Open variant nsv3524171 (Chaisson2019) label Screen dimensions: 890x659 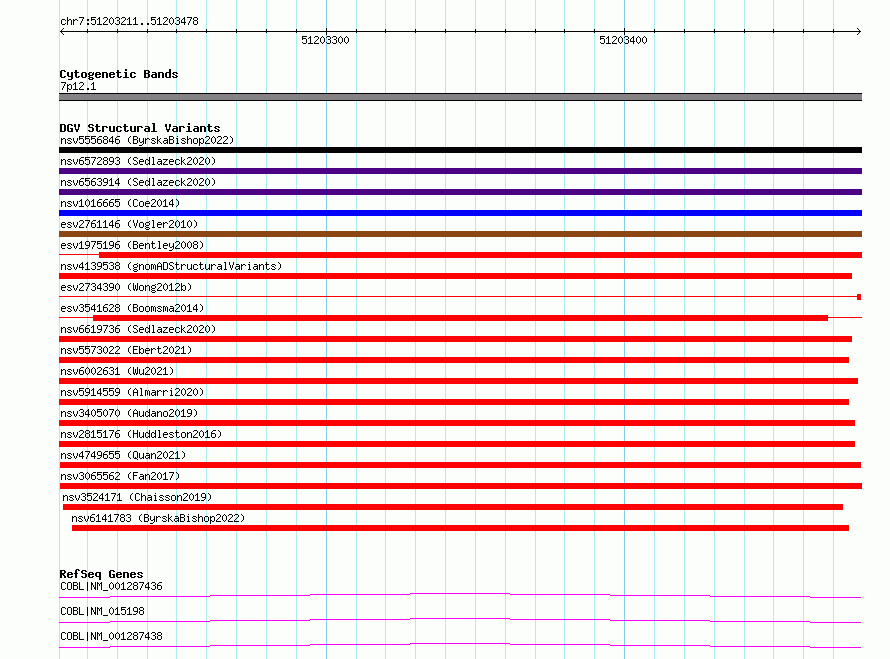pos(137,497)
